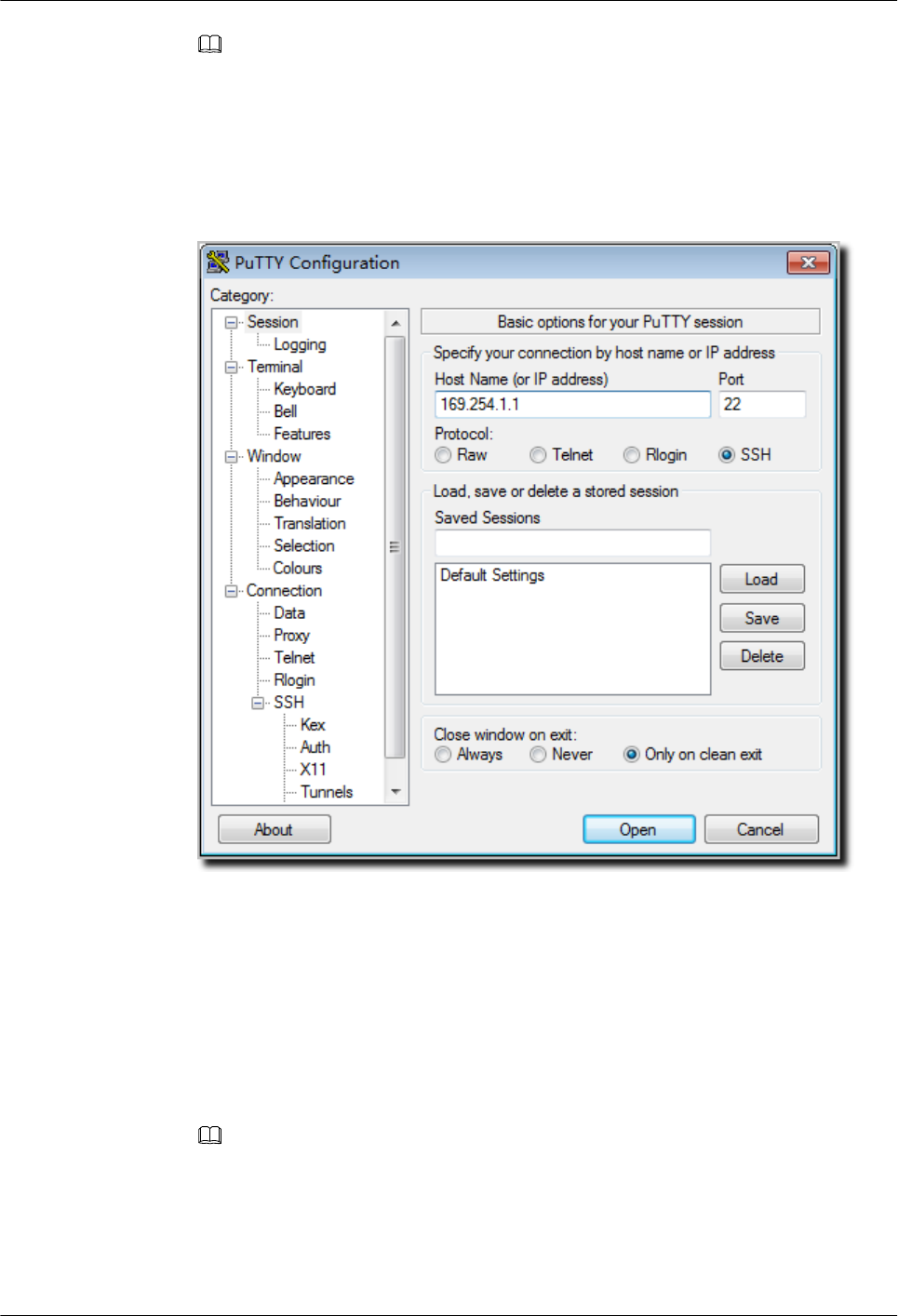Click the category list scrollbar thumb
This screenshot has width=898, height=1316.
(x=395, y=547)
